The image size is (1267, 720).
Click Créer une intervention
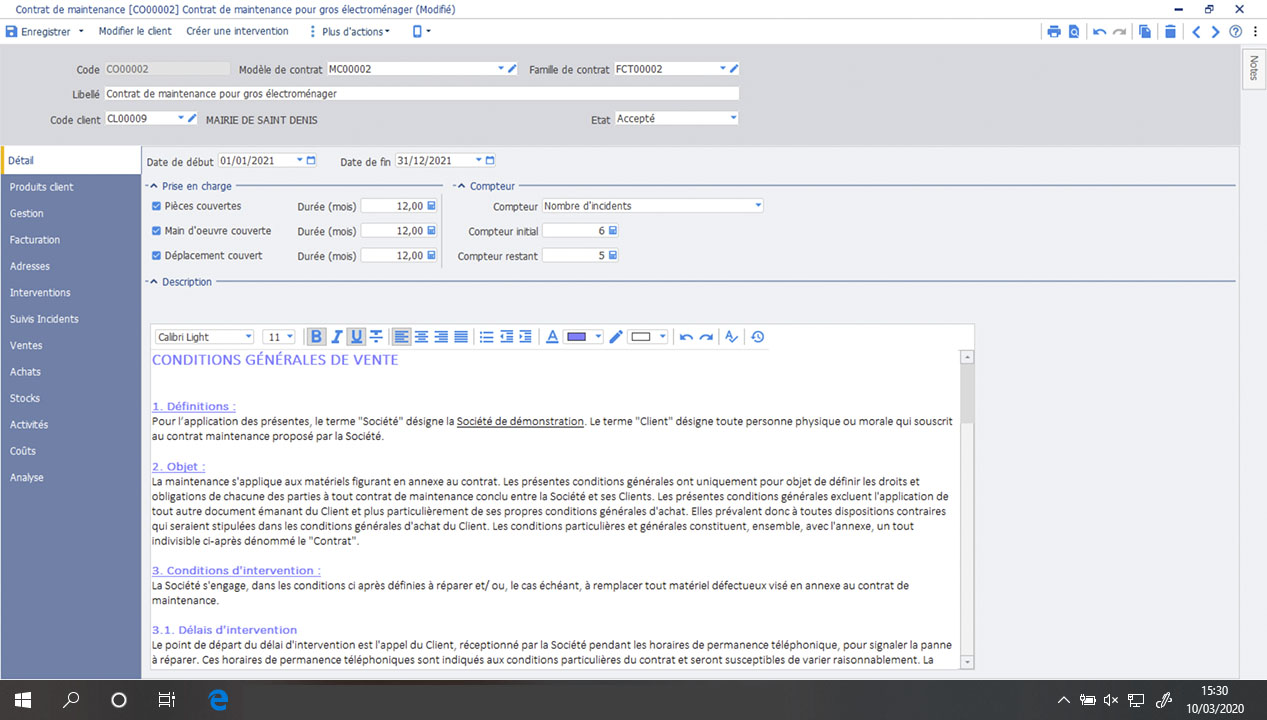click(237, 32)
